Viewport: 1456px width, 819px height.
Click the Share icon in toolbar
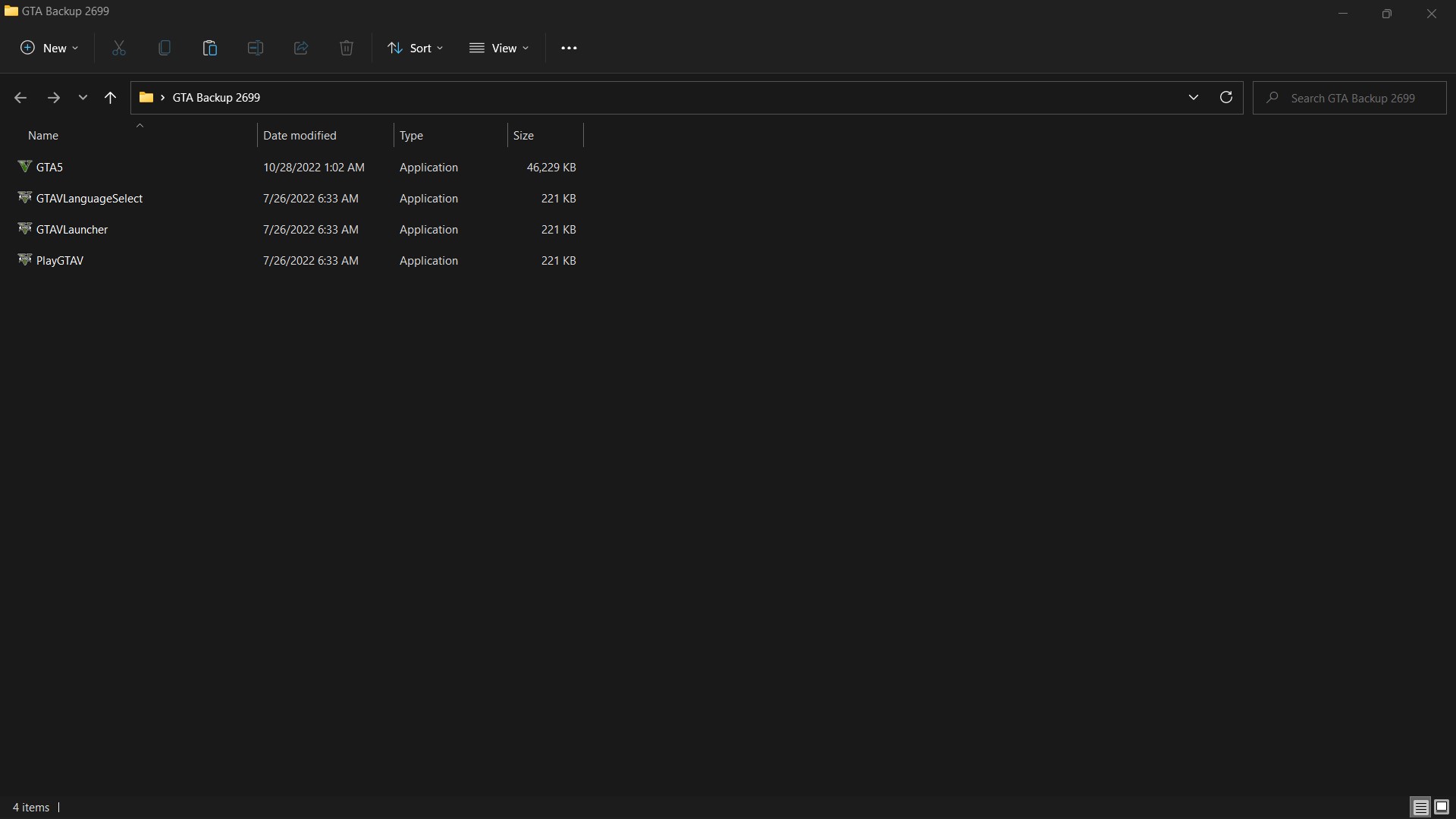[x=301, y=48]
